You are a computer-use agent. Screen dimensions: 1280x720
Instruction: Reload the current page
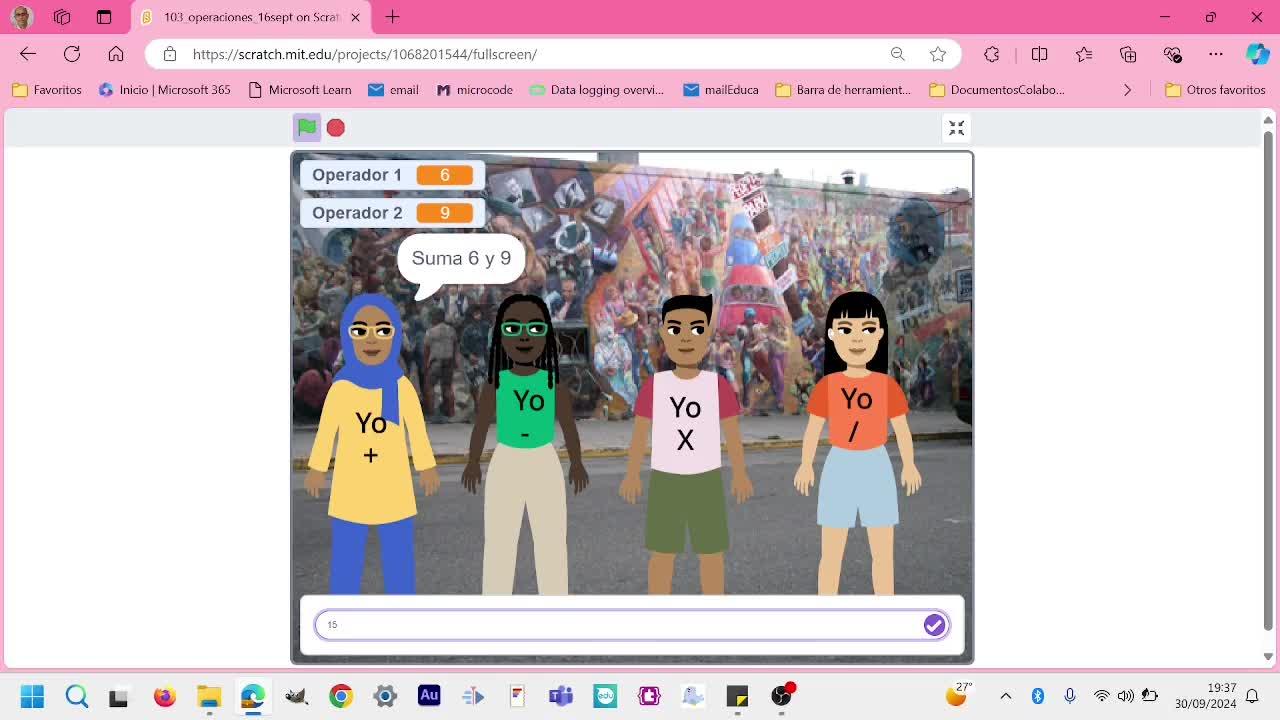click(72, 54)
